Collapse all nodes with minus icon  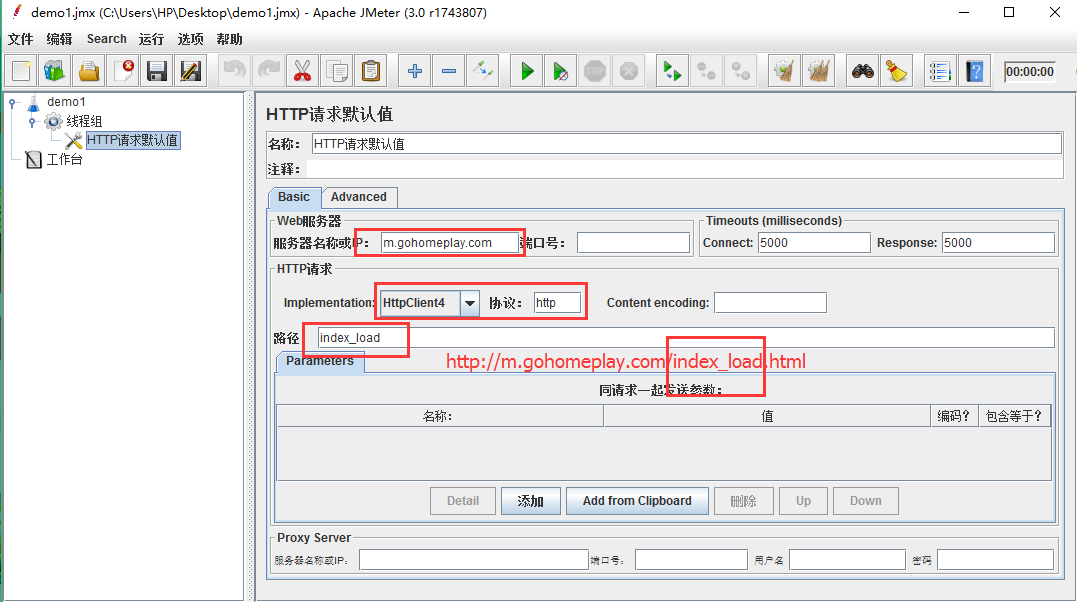click(449, 71)
